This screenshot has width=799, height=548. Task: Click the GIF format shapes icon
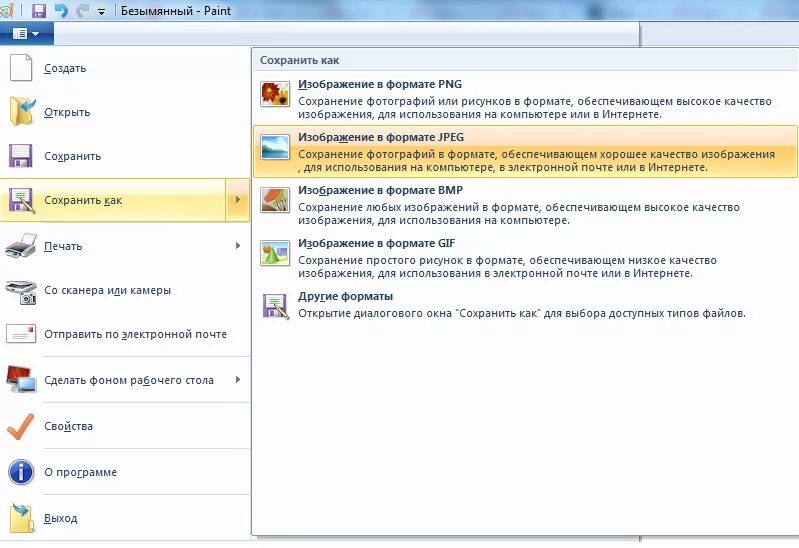[x=275, y=253]
